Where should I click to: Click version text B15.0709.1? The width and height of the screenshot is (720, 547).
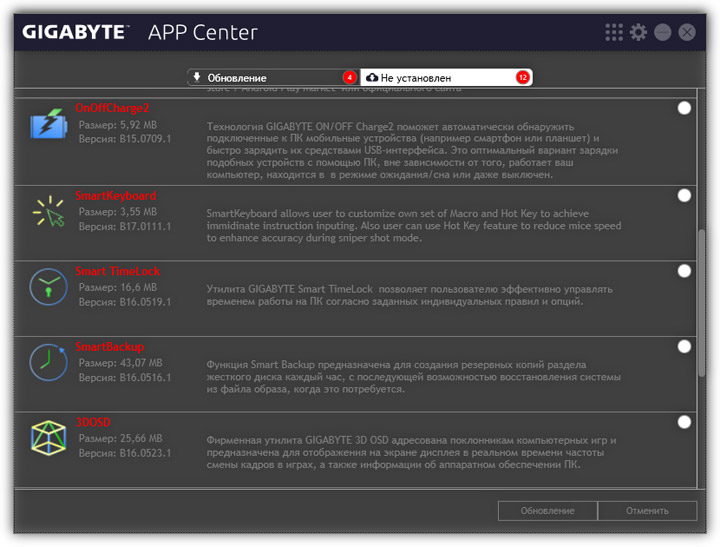145,139
